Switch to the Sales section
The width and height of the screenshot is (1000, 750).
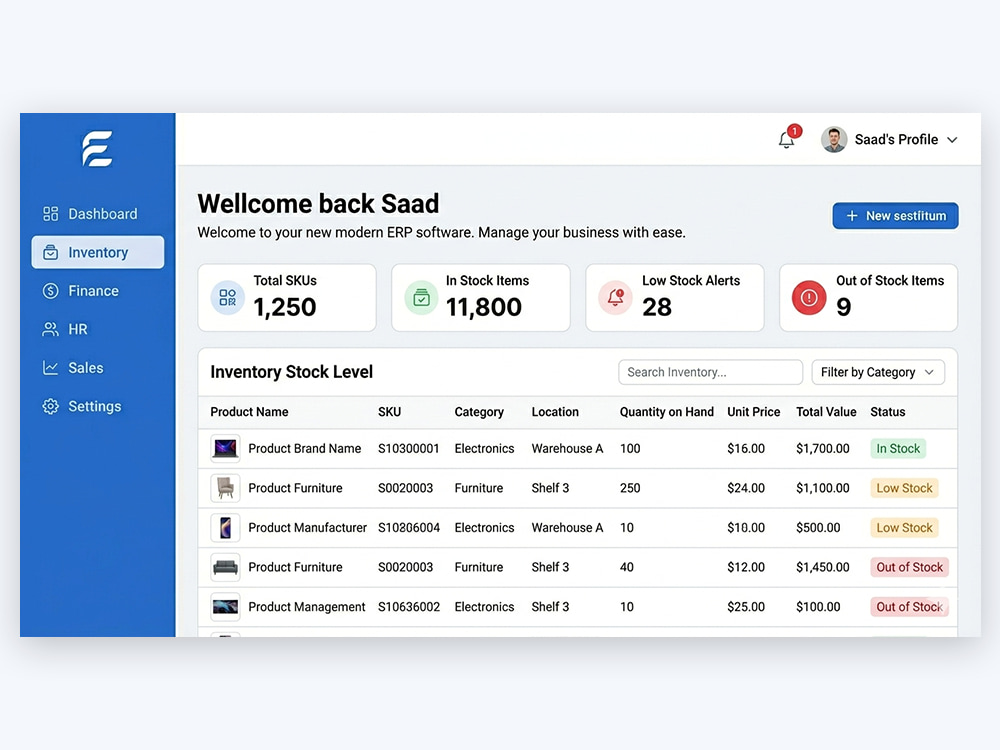pyautogui.click(x=98, y=368)
